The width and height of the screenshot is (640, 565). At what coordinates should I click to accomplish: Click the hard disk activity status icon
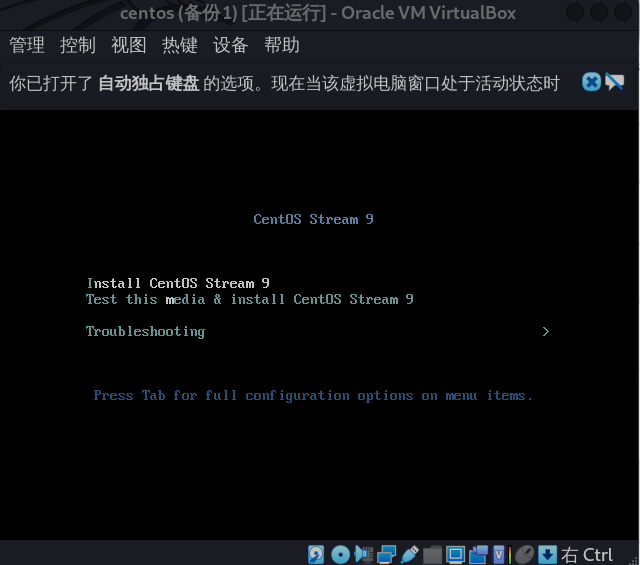316,554
